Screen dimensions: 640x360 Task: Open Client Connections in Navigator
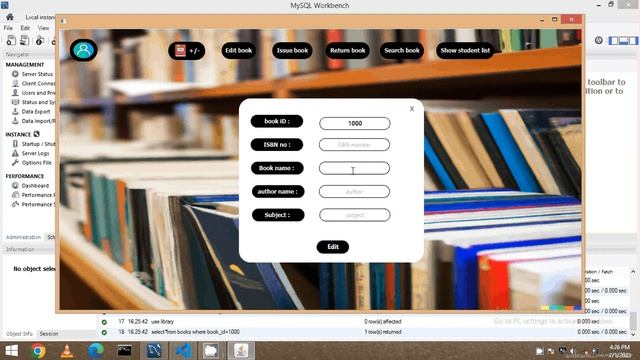point(33,83)
